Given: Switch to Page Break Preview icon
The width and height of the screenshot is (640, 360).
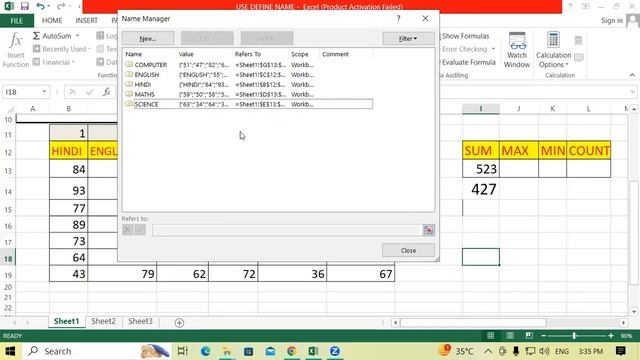Looking at the screenshot, I should 529,336.
